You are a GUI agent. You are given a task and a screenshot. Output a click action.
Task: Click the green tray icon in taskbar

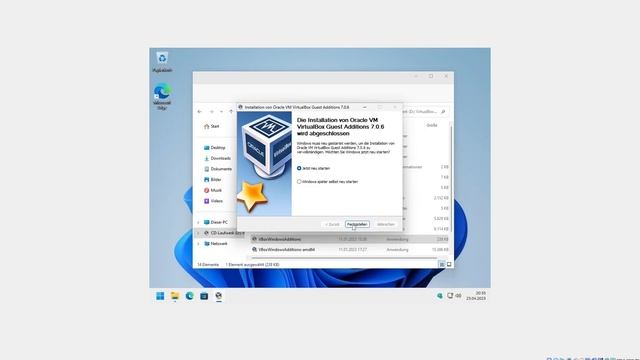click(440, 296)
